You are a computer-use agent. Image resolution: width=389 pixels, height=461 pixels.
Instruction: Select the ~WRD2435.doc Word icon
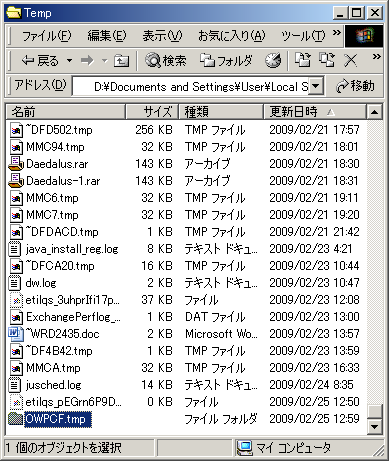point(15,334)
